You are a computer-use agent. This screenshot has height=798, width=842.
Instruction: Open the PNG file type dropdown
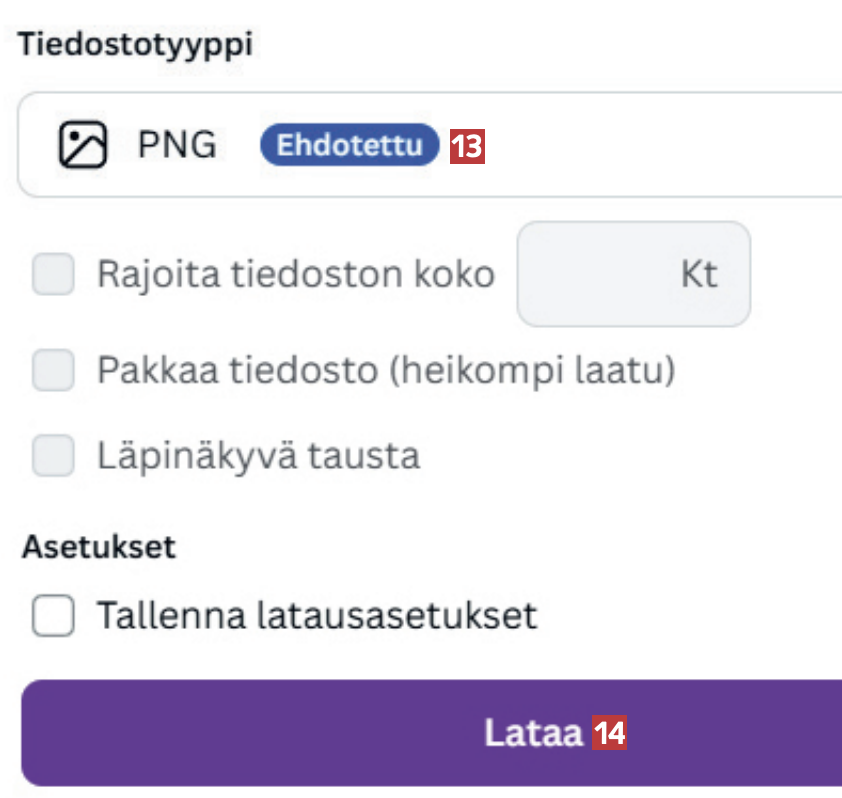point(640,146)
